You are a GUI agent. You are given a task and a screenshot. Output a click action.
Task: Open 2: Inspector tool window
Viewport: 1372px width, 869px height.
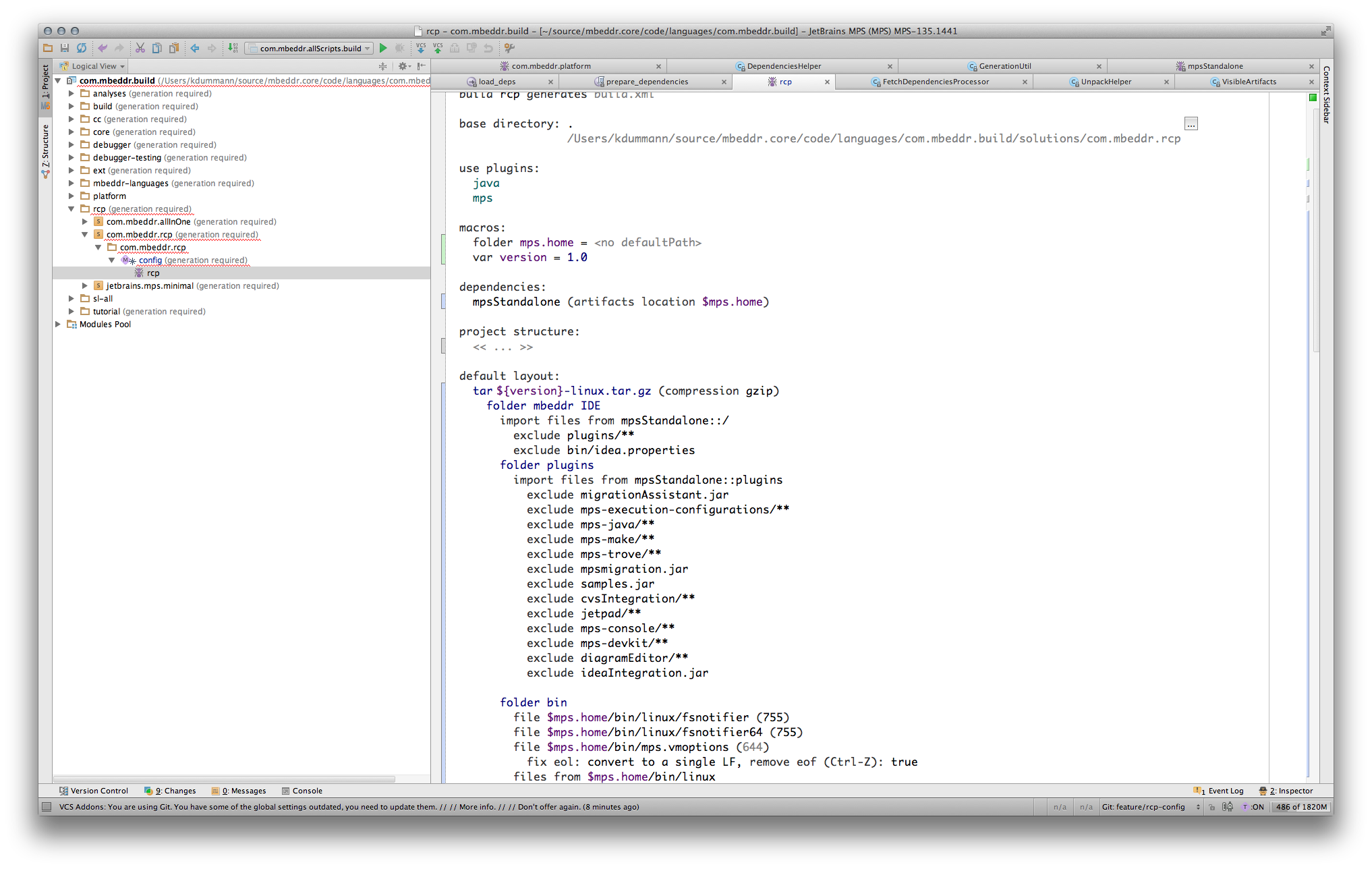[x=1286, y=791]
